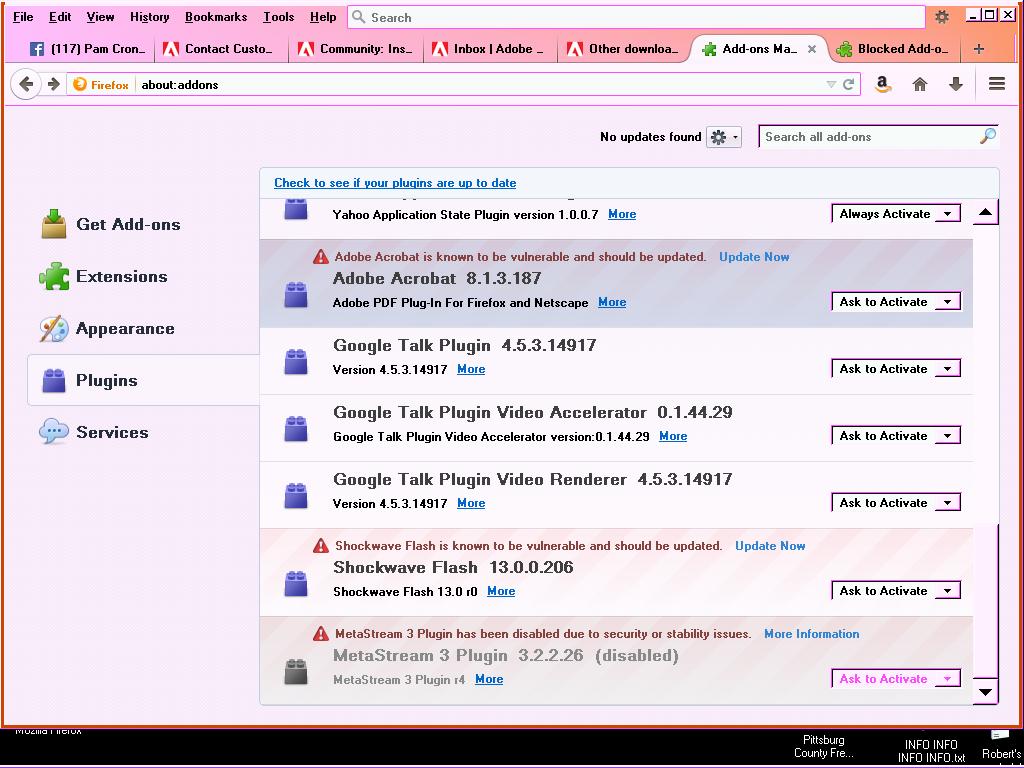Click More link for Adobe PDF Plug-In

pyautogui.click(x=612, y=302)
